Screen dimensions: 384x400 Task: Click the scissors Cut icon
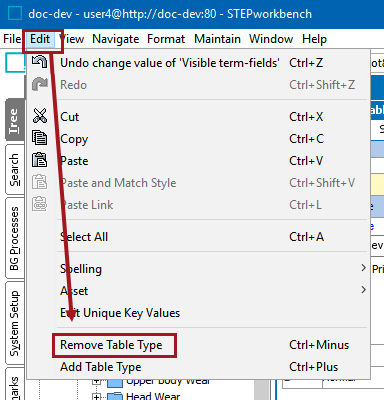click(x=40, y=116)
